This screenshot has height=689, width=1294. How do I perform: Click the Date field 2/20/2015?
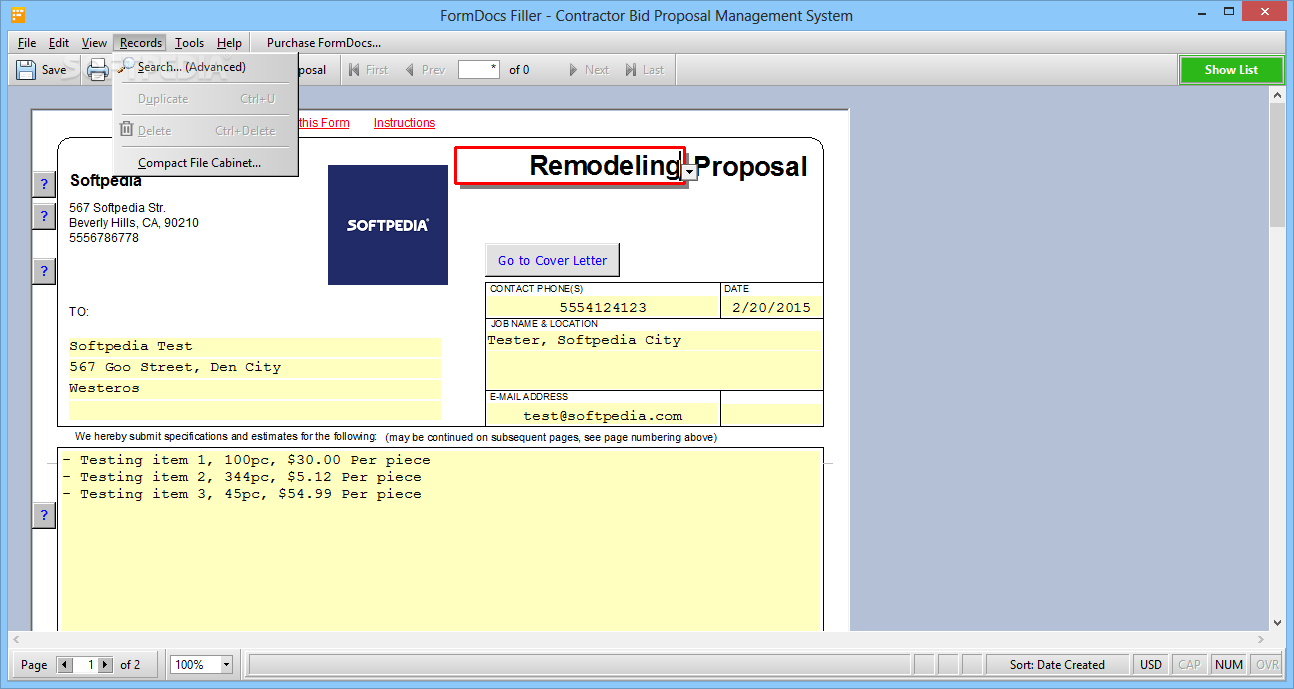click(x=771, y=307)
